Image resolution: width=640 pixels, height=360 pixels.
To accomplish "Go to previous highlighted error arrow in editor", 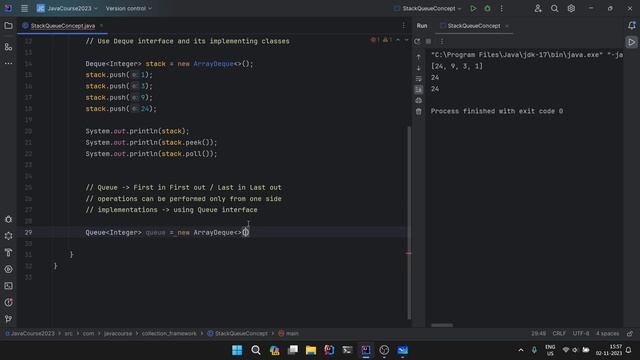I will pyautogui.click(x=398, y=40).
